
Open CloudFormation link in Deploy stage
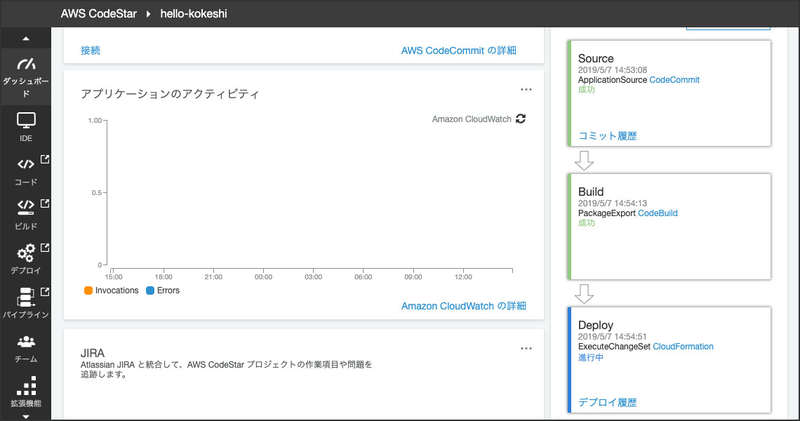683,346
